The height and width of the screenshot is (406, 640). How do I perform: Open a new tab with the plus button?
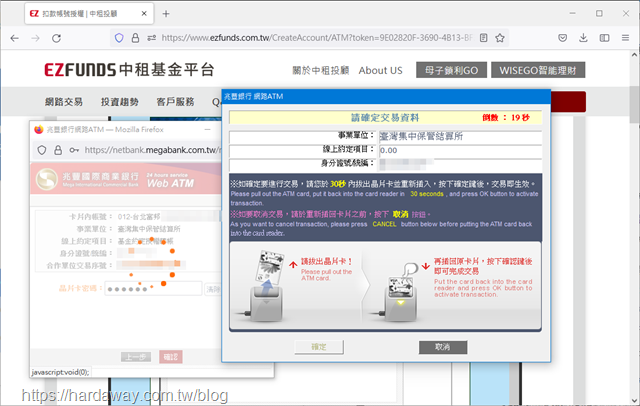pyautogui.click(x=166, y=14)
